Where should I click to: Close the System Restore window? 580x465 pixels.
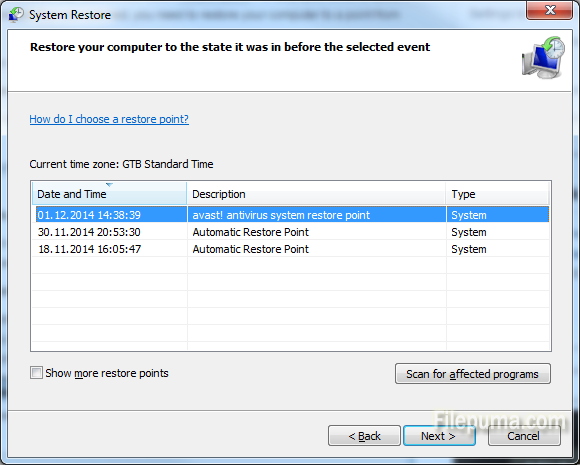[x=549, y=10]
